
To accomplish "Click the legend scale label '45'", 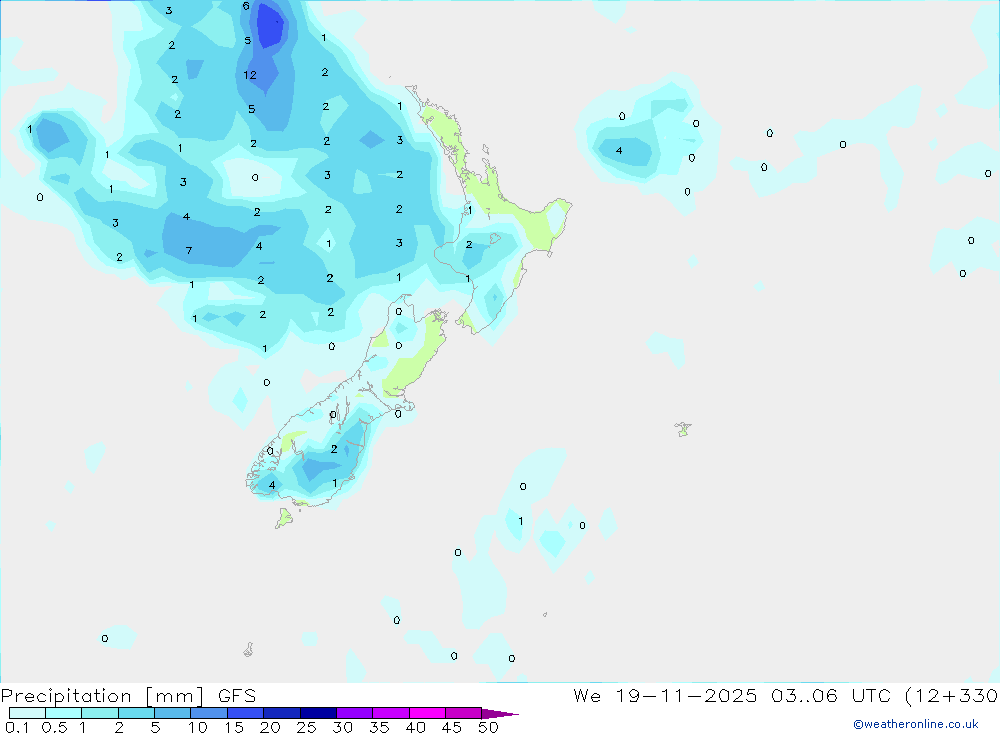I will [x=452, y=727].
